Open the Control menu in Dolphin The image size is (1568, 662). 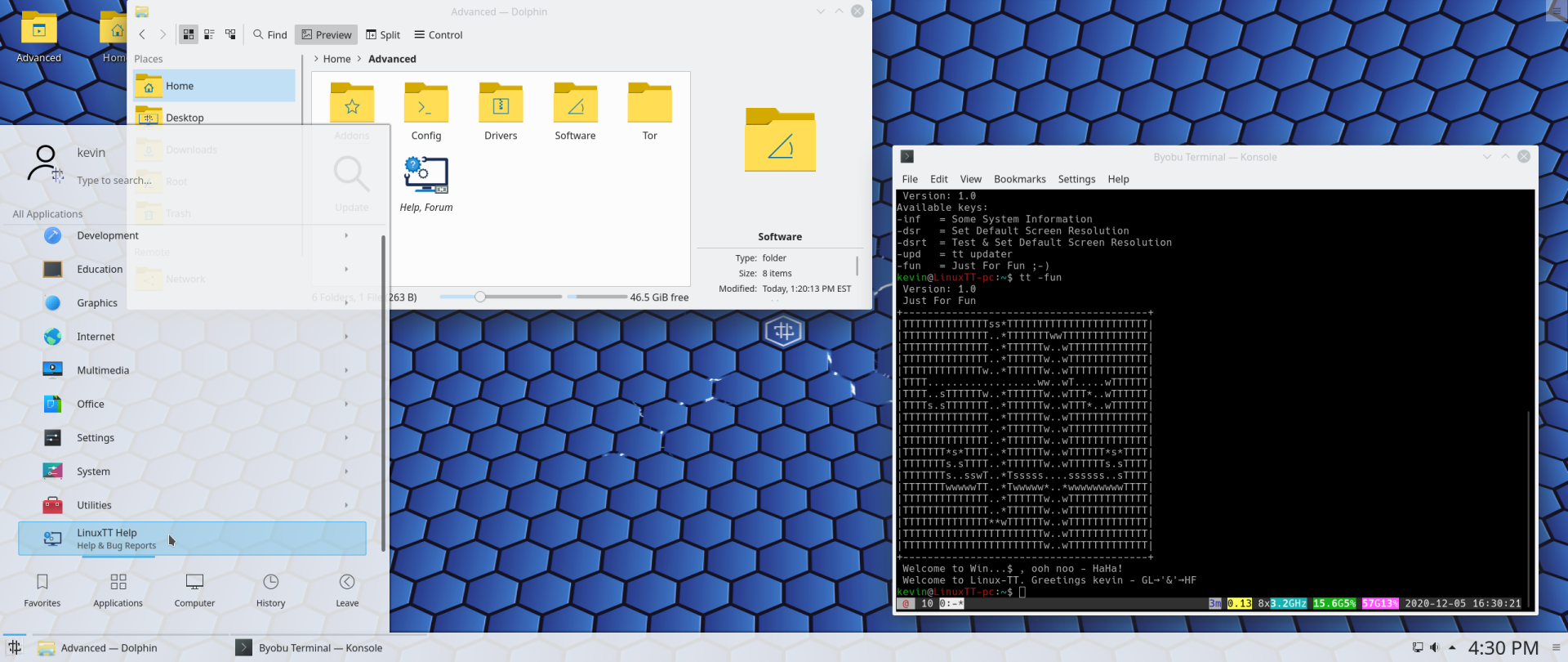pyautogui.click(x=439, y=34)
